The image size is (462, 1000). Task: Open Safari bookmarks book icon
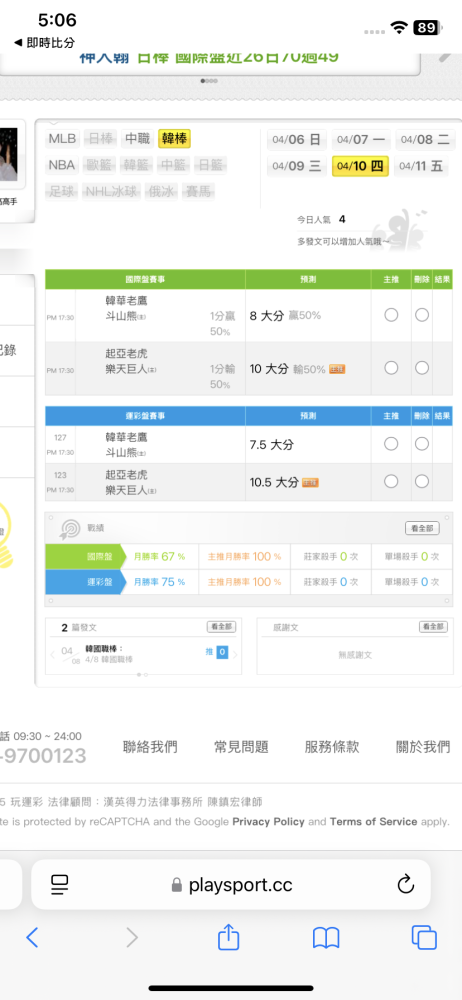click(x=325, y=938)
